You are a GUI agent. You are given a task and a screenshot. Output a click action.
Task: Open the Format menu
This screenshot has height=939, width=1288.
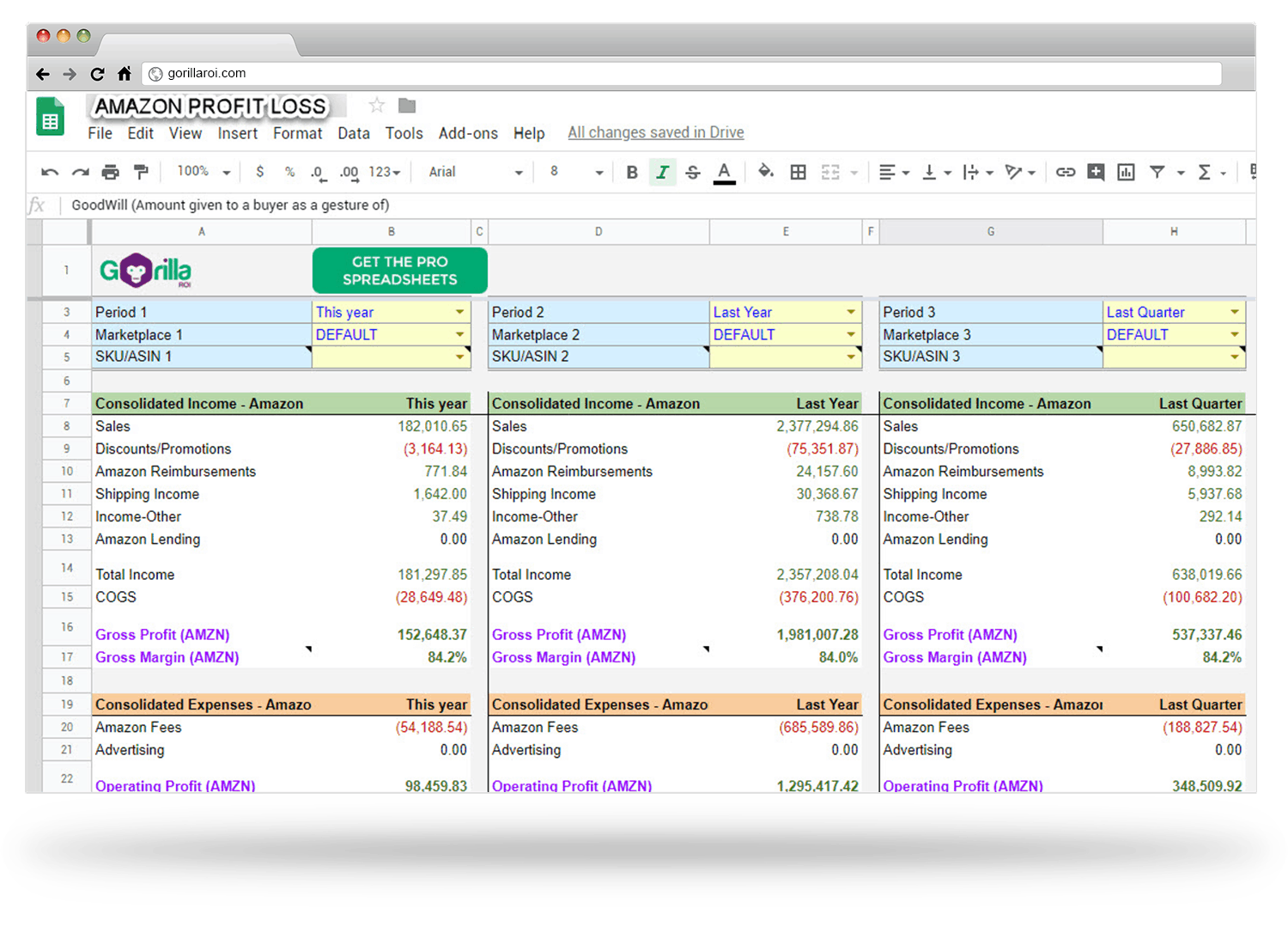297,133
